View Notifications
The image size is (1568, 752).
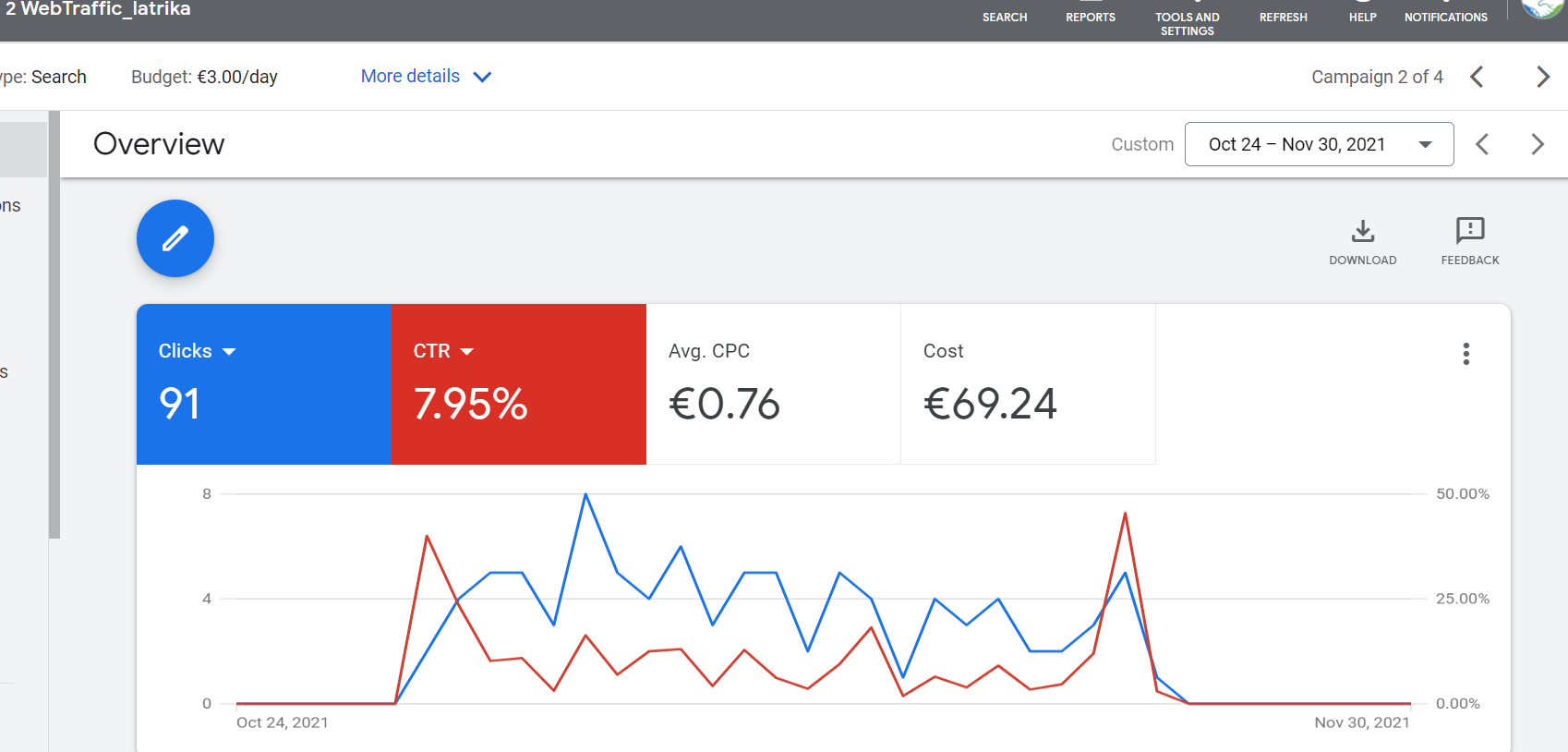coord(1445,15)
